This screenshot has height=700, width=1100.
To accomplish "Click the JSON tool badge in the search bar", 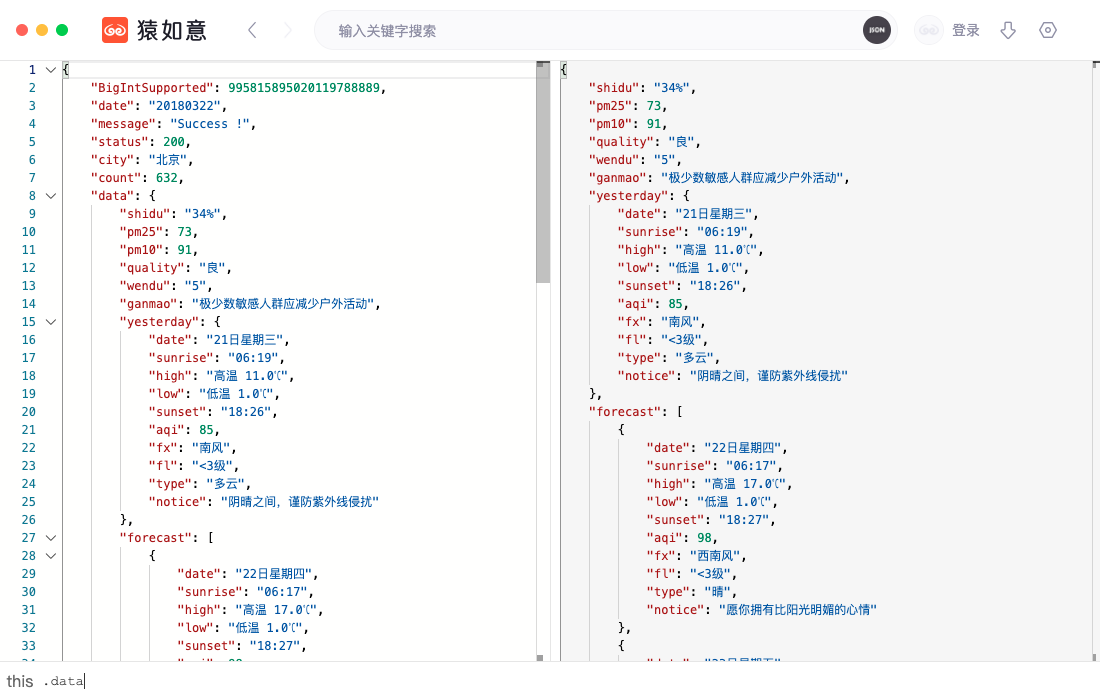I will [877, 30].
